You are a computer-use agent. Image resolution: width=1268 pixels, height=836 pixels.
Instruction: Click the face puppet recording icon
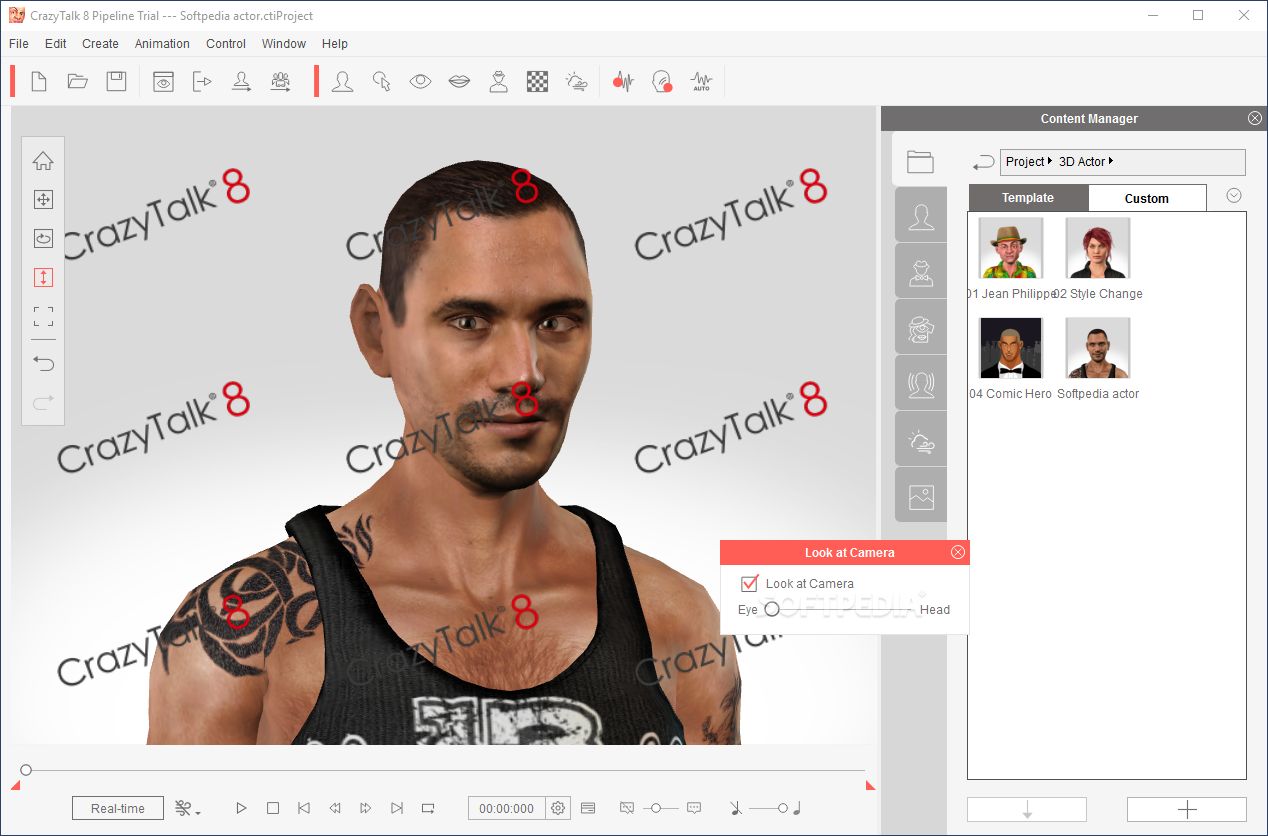662,82
